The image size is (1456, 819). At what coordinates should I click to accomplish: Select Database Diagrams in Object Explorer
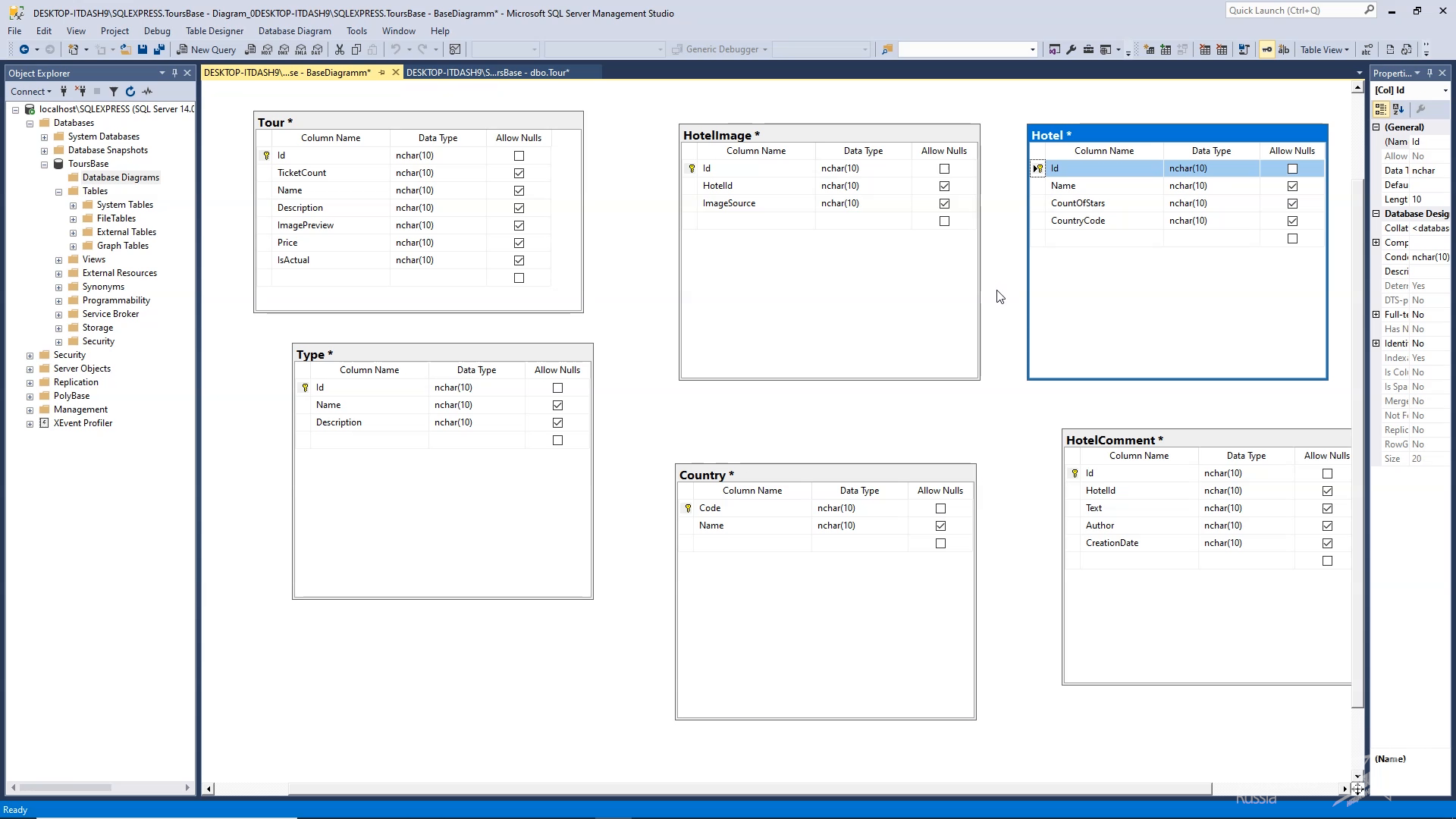[x=121, y=177]
